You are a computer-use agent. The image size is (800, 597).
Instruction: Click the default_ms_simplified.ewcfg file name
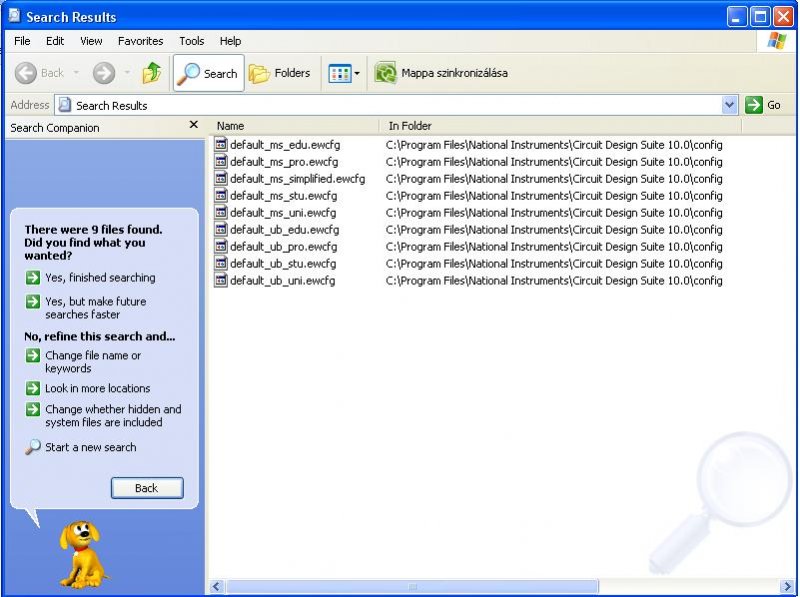pyautogui.click(x=297, y=179)
